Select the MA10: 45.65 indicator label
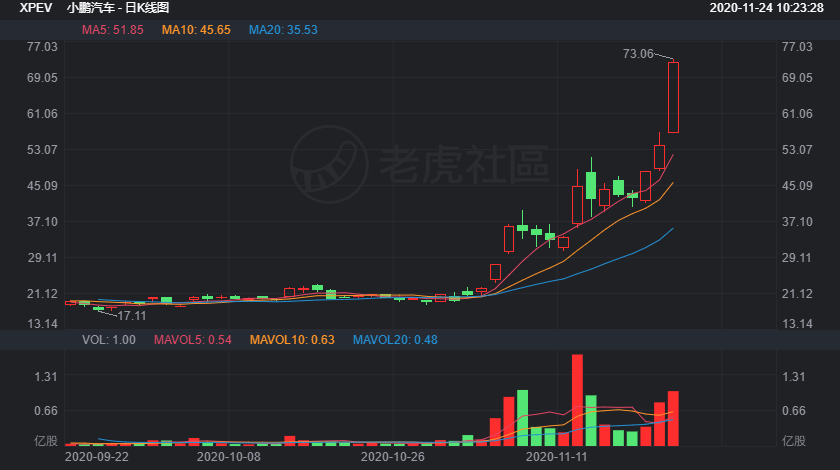Screen dimensions: 840x470 [x=196, y=30]
